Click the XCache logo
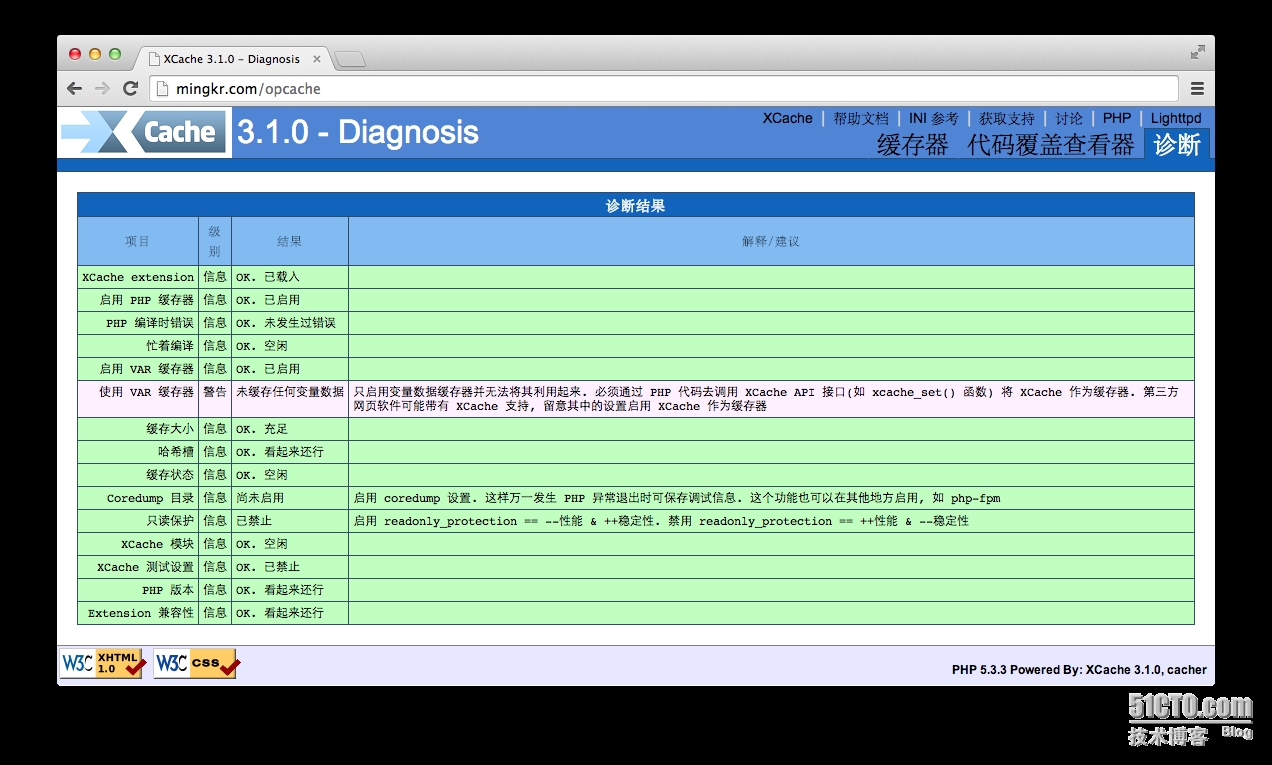This screenshot has width=1272, height=765. point(144,132)
